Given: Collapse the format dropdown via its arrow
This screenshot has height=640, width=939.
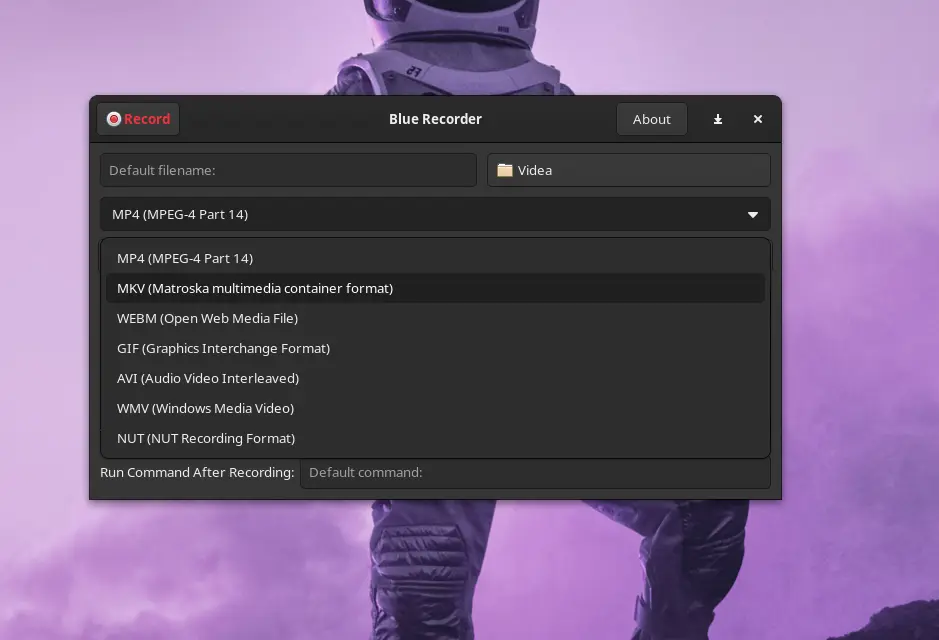Looking at the screenshot, I should coord(753,214).
